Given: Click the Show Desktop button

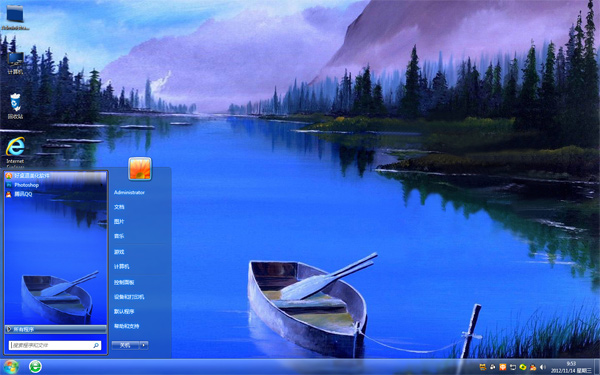Looking at the screenshot, I should (x=597, y=367).
